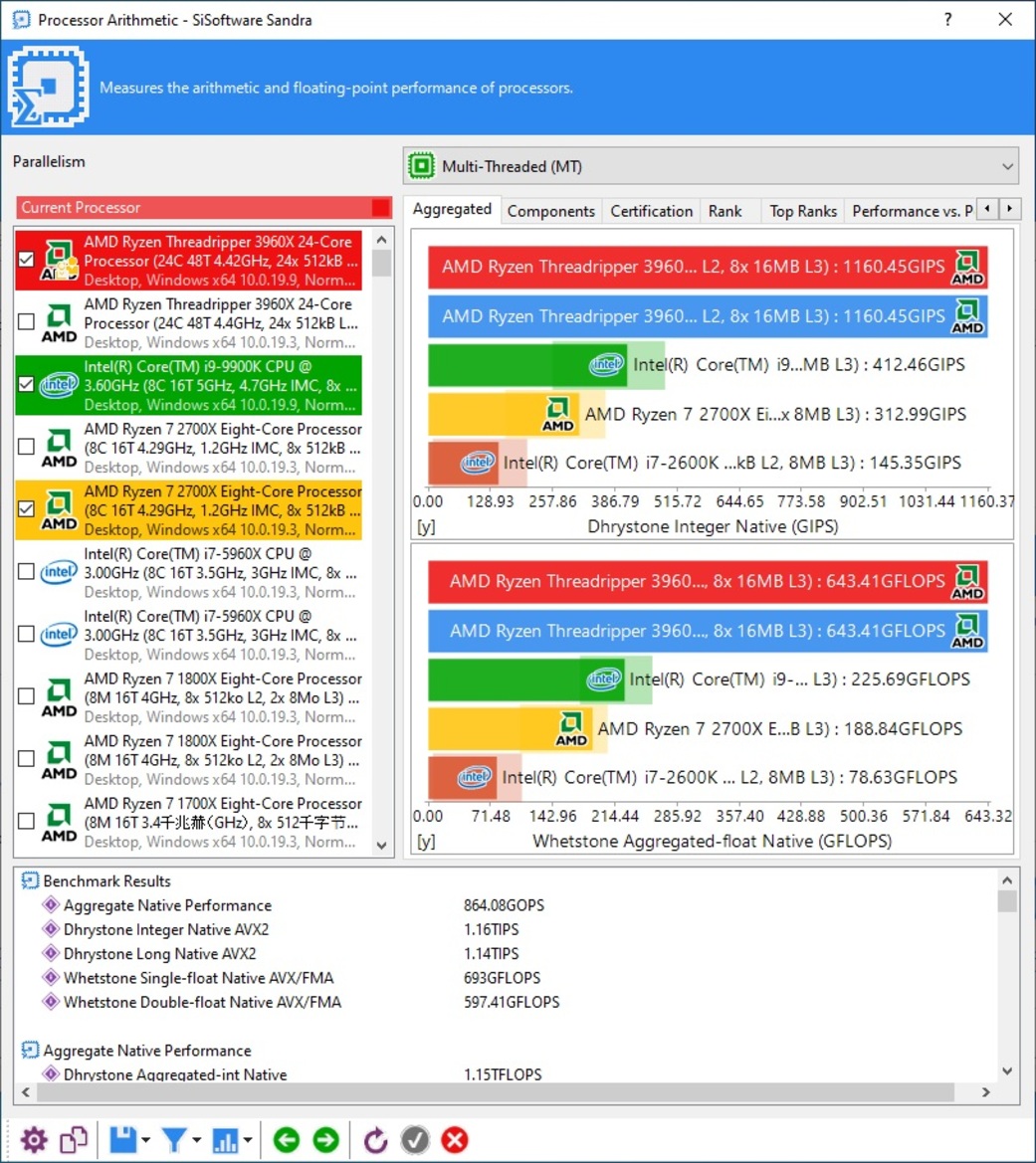Check the first white Ryzen 7 2700X checkbox
Viewport: 1036px width, 1163px height.
click(26, 447)
